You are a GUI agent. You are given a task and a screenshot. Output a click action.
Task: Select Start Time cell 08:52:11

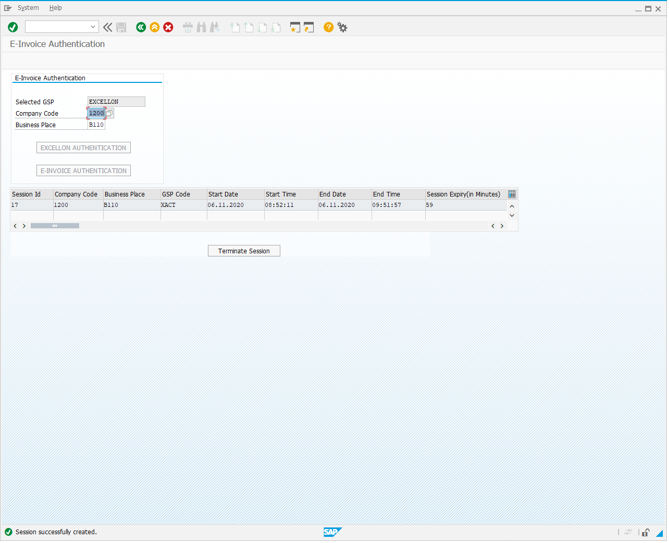pos(291,205)
